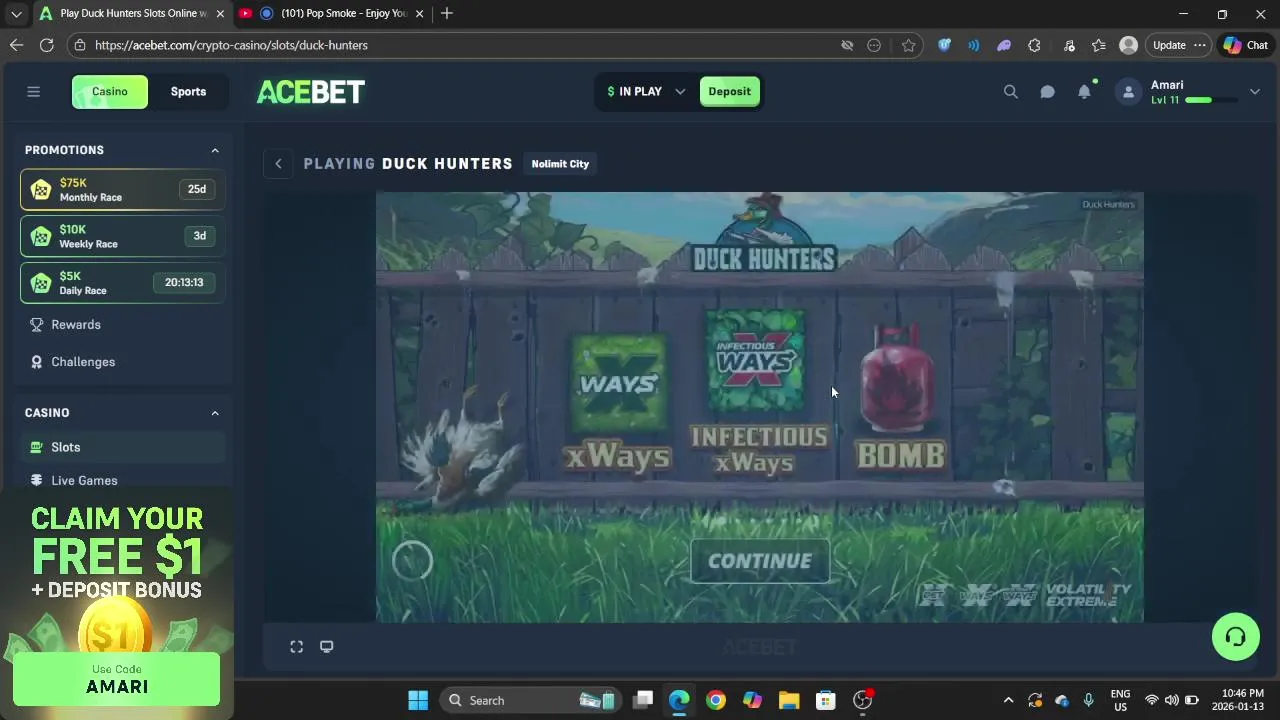Screen dimensions: 1280x720
Task: Click the Bomb gas canister symbol
Action: click(x=897, y=380)
